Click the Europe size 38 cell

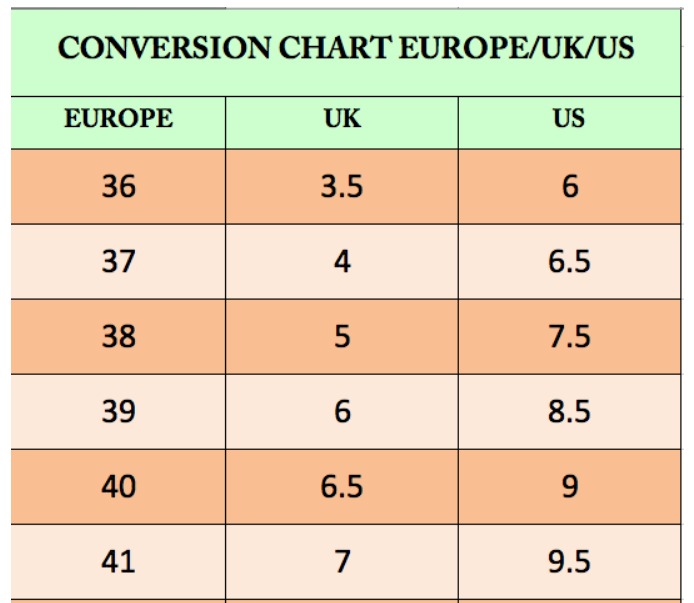pyautogui.click(x=118, y=337)
